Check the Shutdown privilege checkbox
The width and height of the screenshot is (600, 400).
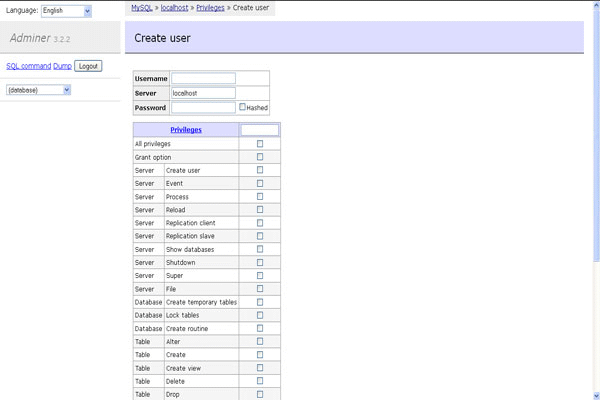(x=260, y=262)
